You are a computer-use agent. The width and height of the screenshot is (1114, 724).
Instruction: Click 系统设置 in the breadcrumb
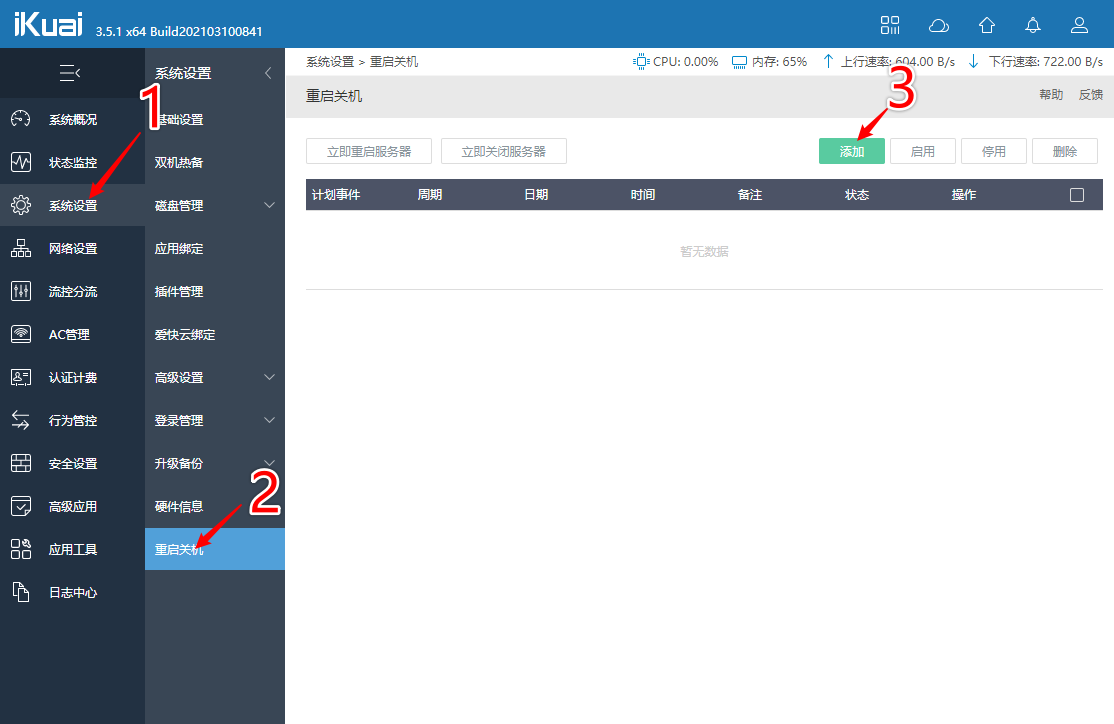pos(330,62)
